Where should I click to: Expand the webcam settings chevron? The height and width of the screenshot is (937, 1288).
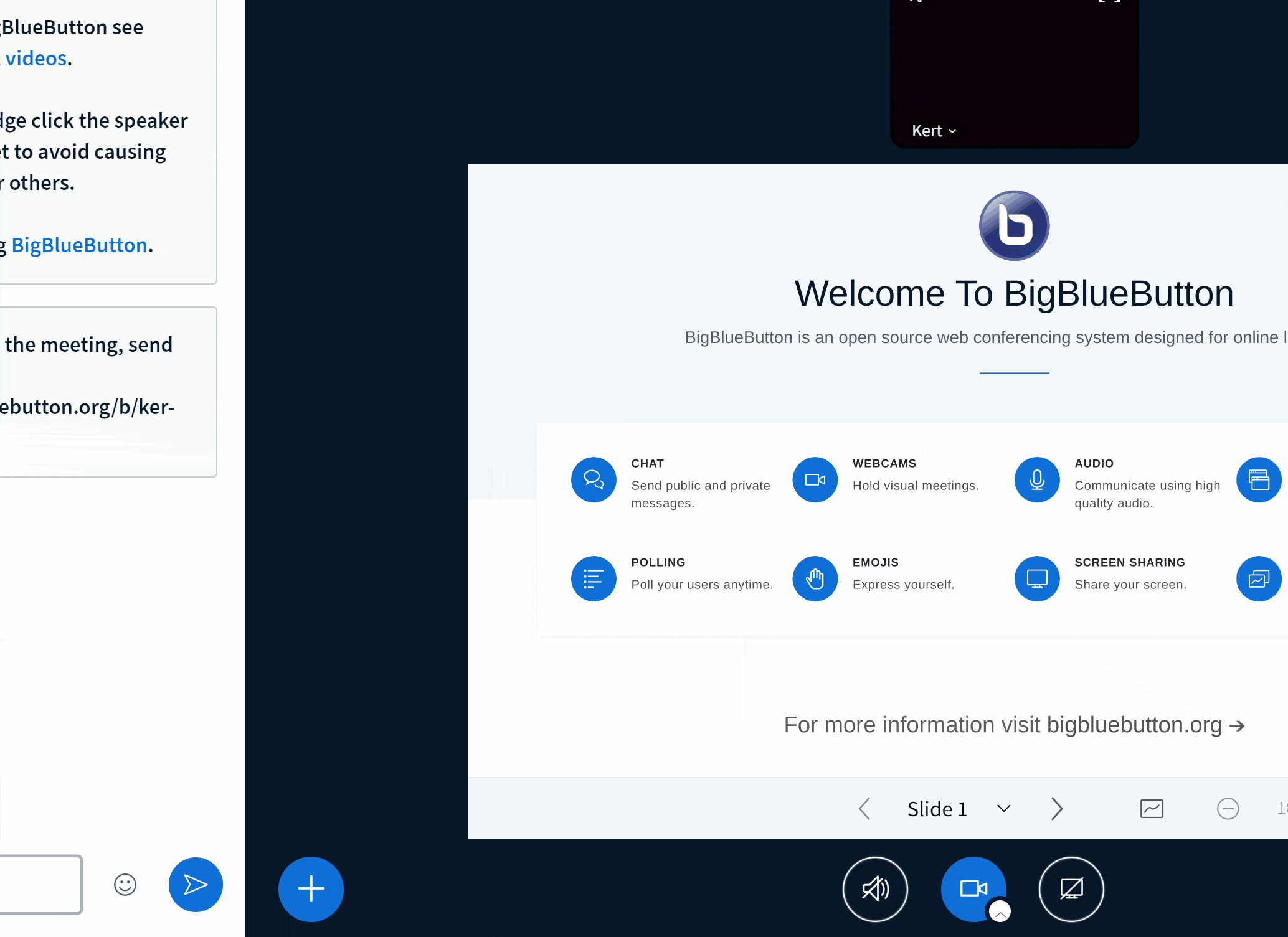pyautogui.click(x=1000, y=911)
